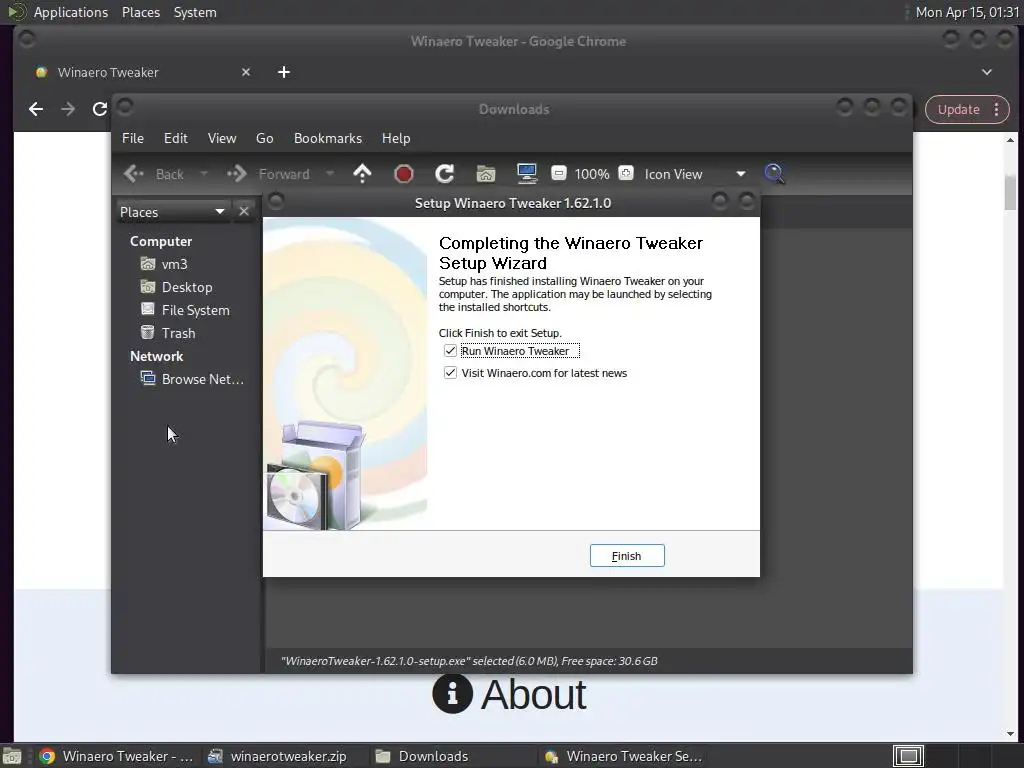The height and width of the screenshot is (768, 1024).
Task: Click the setup wizard window menu button
Action: coord(276,202)
